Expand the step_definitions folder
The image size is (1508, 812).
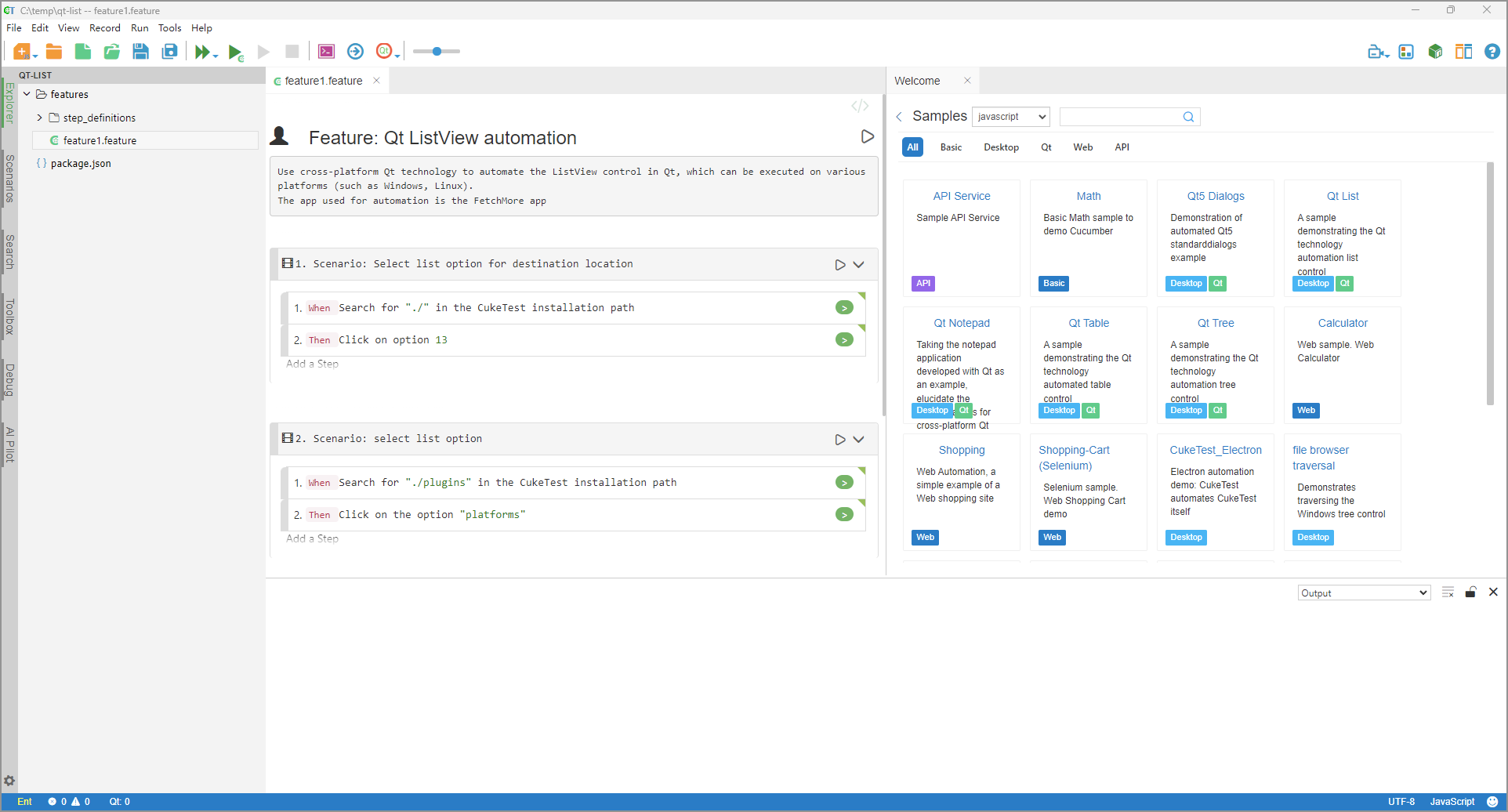click(39, 118)
